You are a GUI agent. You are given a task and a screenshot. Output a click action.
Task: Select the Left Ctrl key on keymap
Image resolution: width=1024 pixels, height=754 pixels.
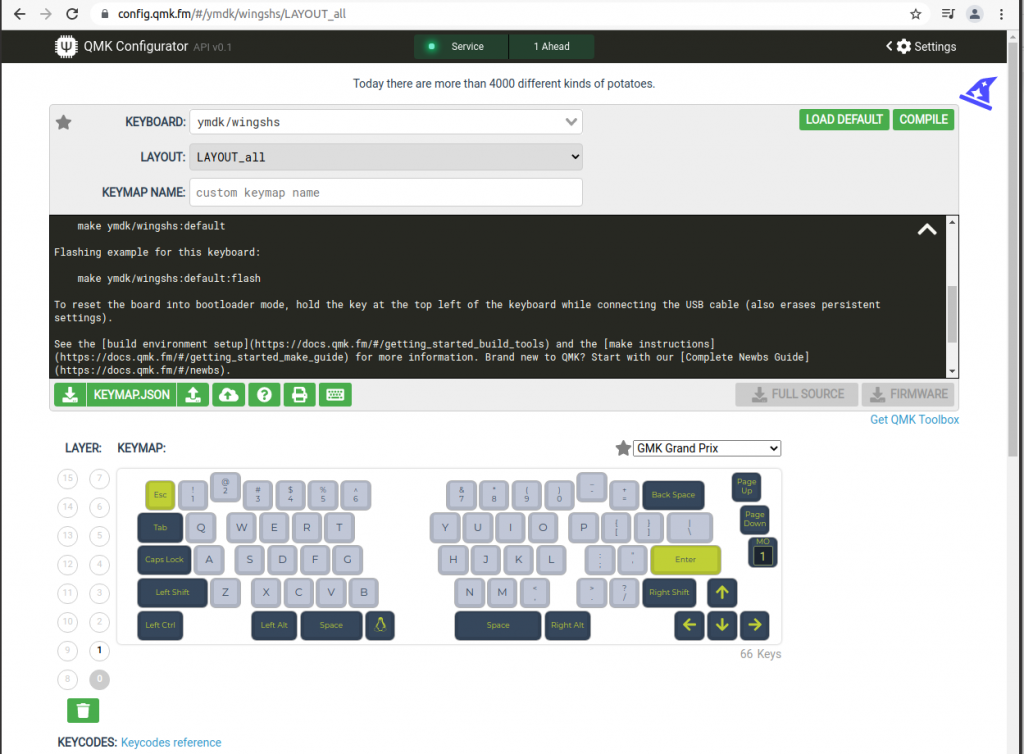[x=160, y=625]
